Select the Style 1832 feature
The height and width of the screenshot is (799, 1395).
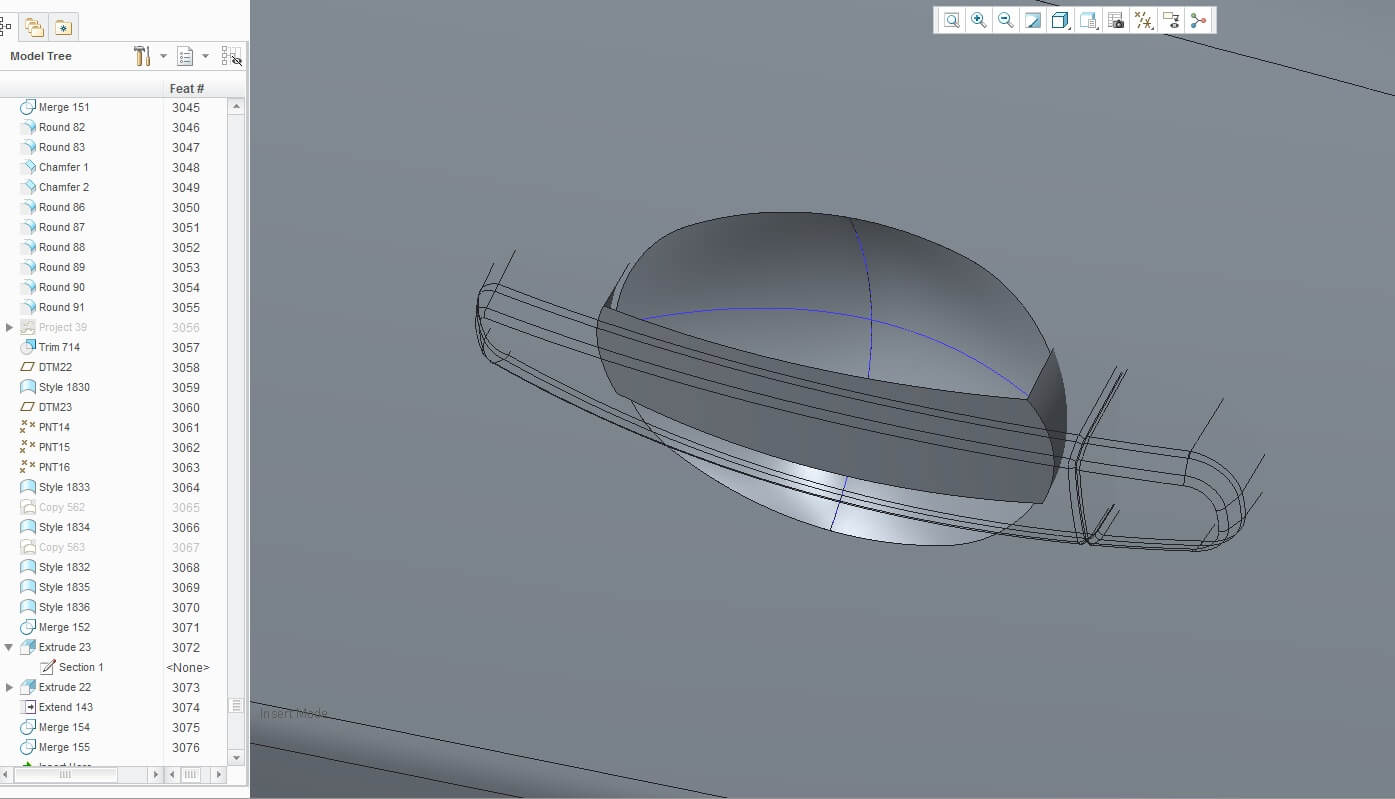click(x=64, y=567)
